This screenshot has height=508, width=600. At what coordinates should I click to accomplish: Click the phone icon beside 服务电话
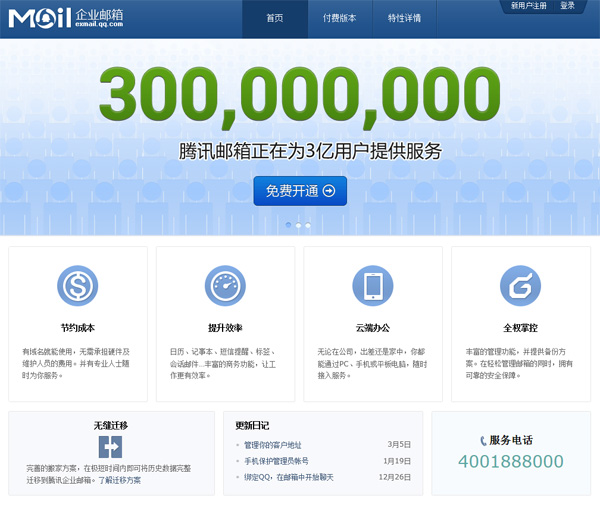(484, 440)
